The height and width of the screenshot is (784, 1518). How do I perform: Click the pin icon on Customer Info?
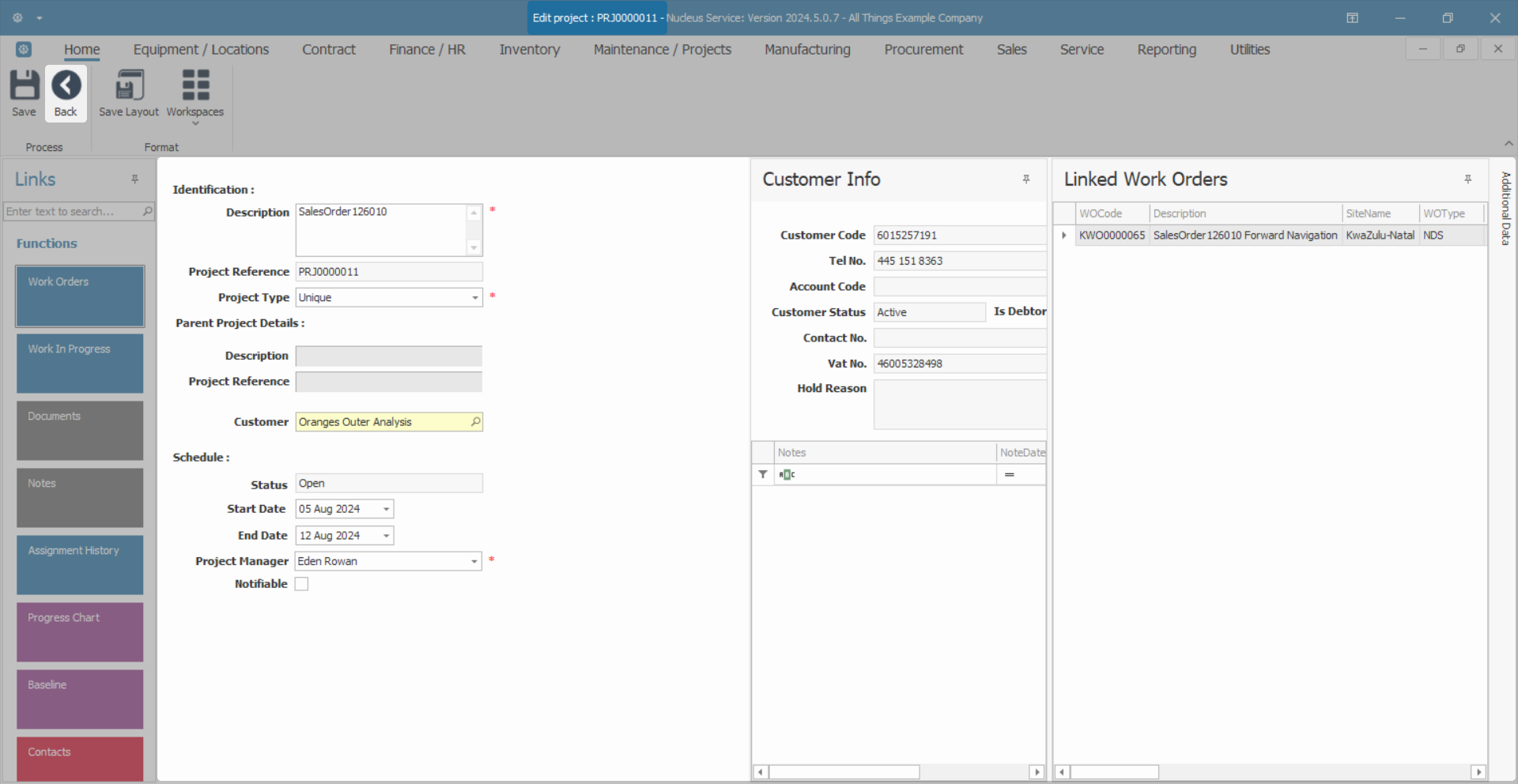click(x=1026, y=179)
